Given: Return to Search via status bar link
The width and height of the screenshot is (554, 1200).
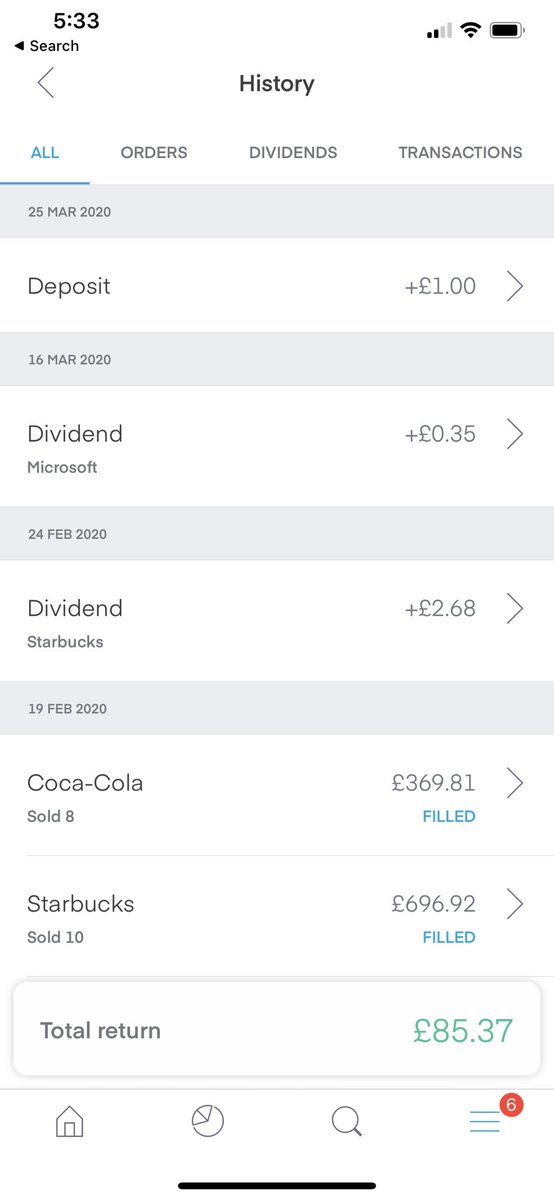Looking at the screenshot, I should tap(47, 46).
